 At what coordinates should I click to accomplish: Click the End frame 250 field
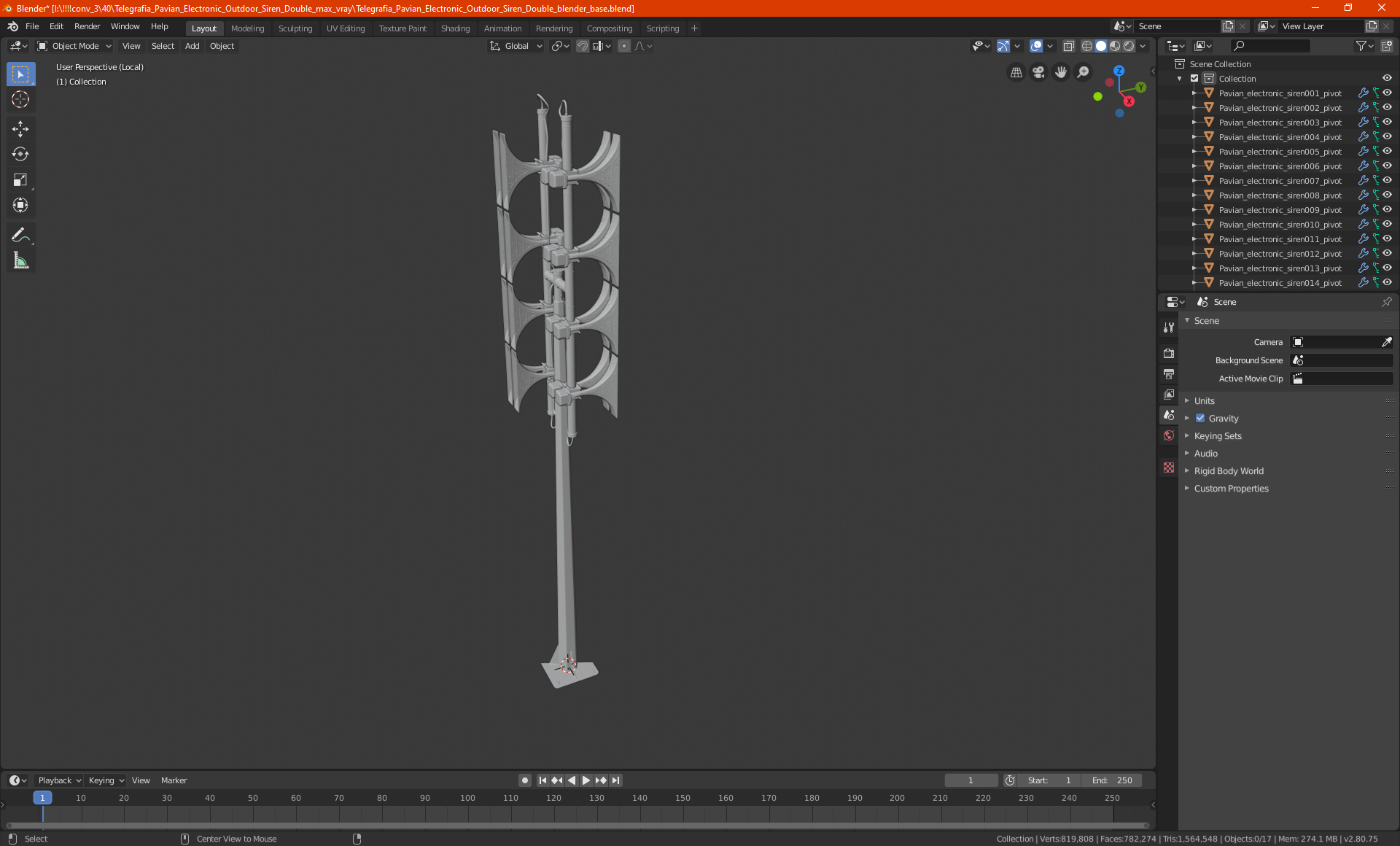(x=1112, y=780)
